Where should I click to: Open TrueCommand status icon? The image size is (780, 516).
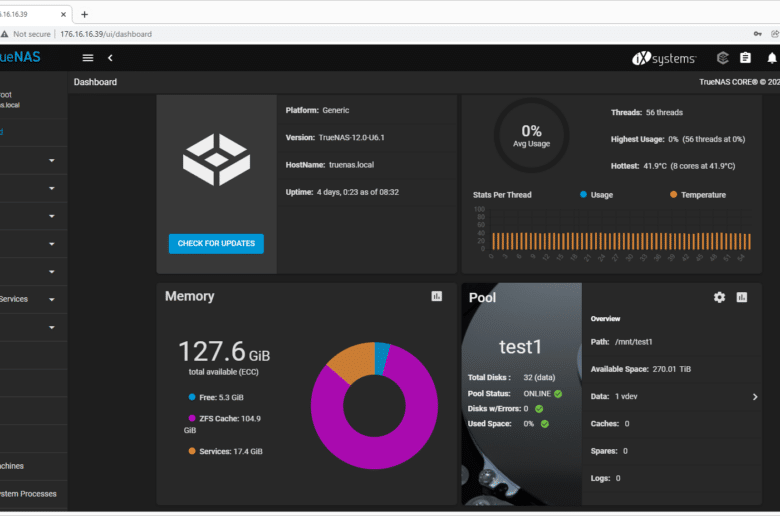[x=722, y=58]
